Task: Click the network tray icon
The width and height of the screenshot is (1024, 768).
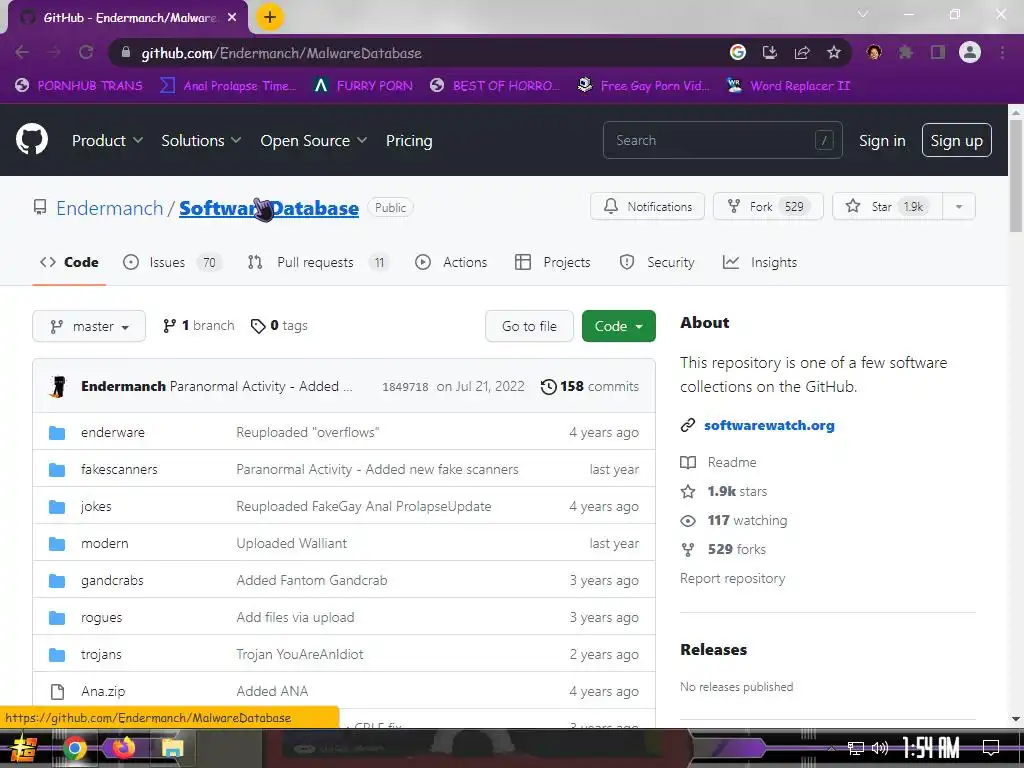Action: coord(856,748)
